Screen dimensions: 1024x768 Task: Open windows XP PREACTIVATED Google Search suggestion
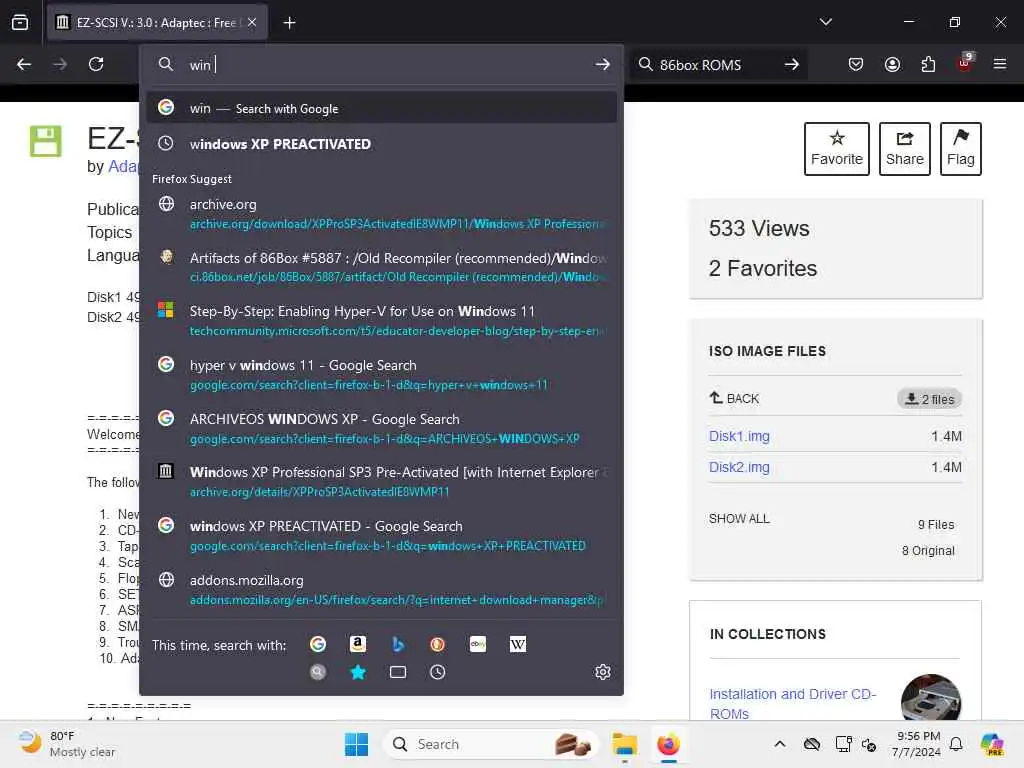coord(381,535)
